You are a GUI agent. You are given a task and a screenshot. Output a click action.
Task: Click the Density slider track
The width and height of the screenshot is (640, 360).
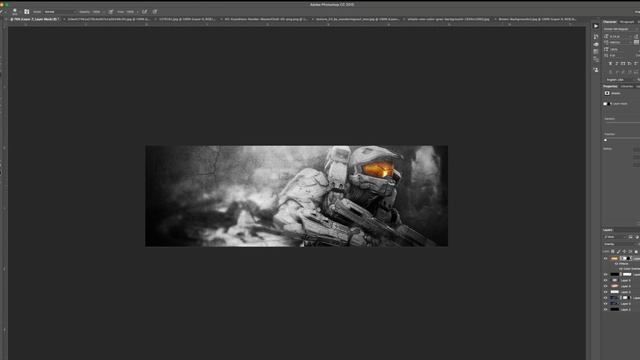pyautogui.click(x=622, y=123)
